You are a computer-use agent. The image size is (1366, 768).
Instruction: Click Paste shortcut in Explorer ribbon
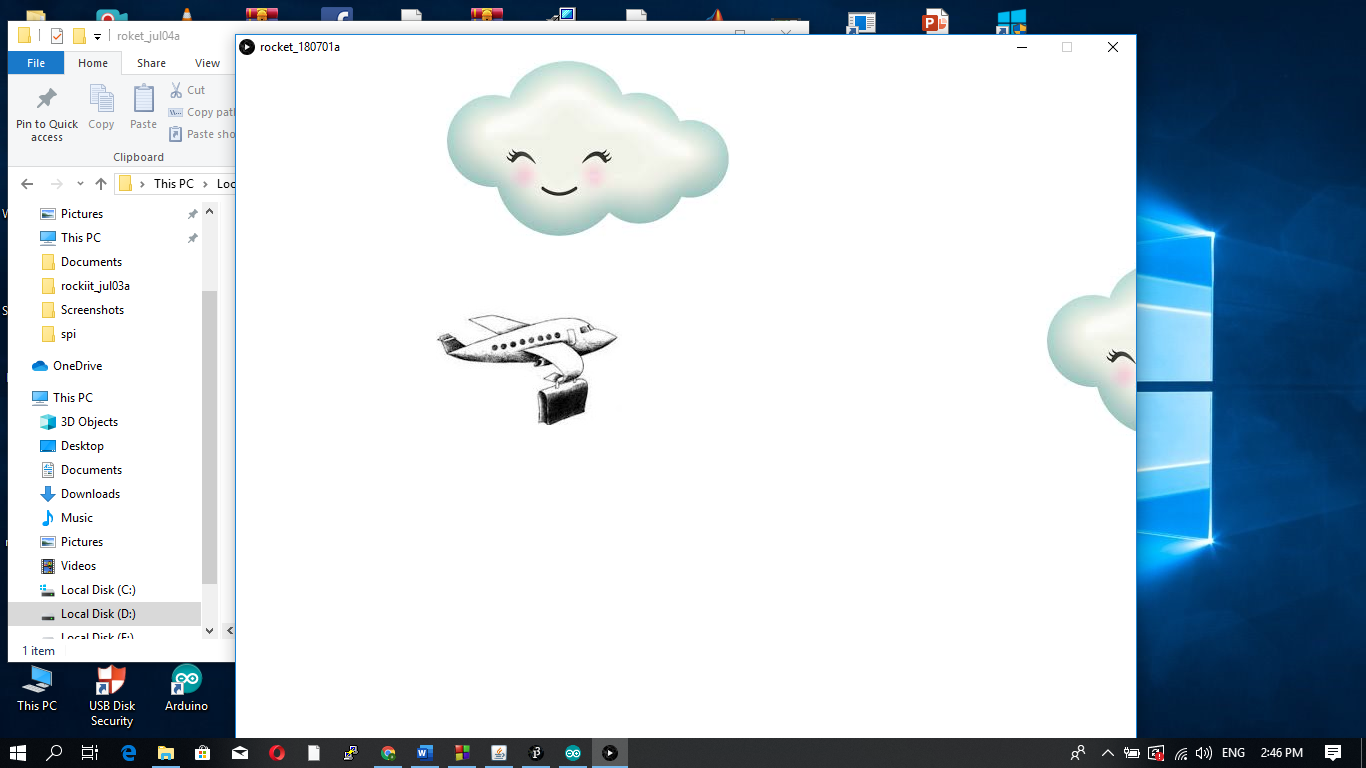[202, 134]
